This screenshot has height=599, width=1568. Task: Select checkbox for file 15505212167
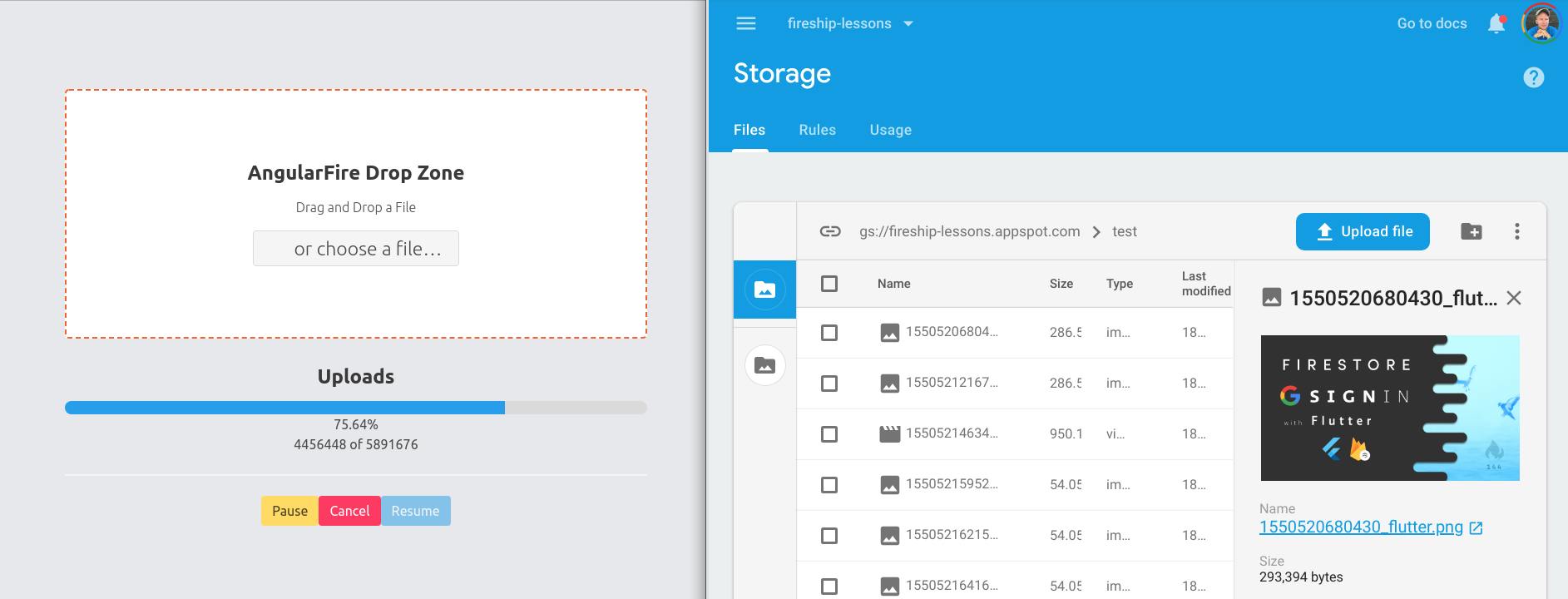click(829, 384)
